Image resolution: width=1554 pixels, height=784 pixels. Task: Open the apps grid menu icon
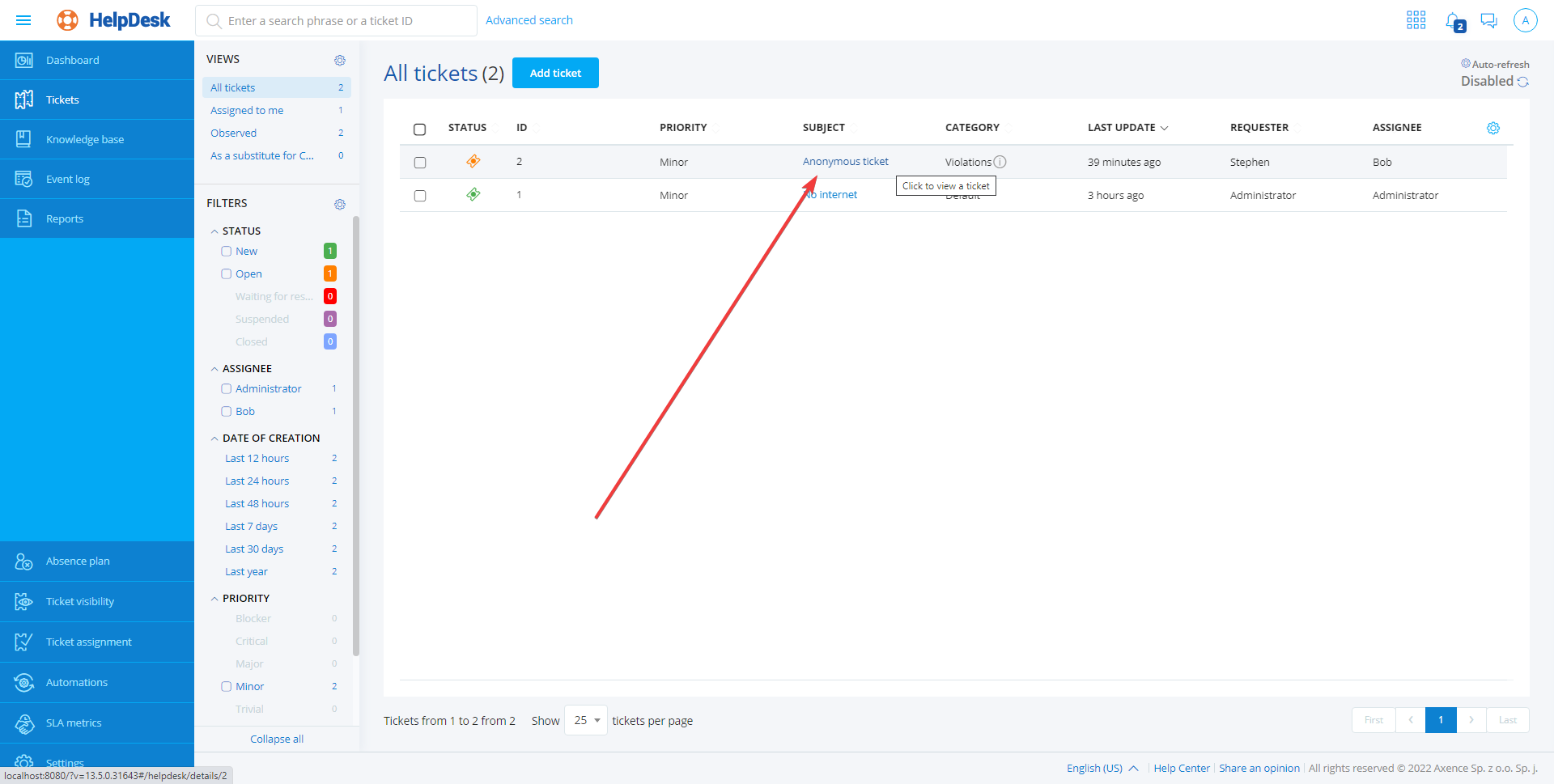coord(1416,20)
